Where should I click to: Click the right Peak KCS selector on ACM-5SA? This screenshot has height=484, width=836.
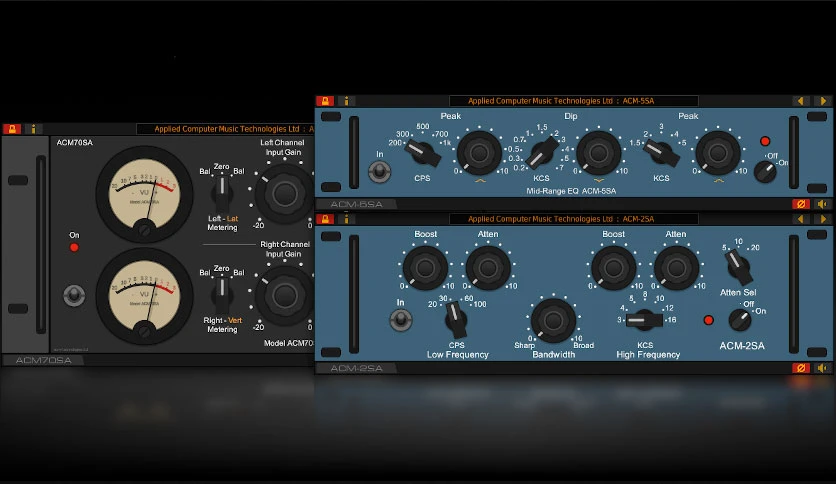click(x=661, y=153)
